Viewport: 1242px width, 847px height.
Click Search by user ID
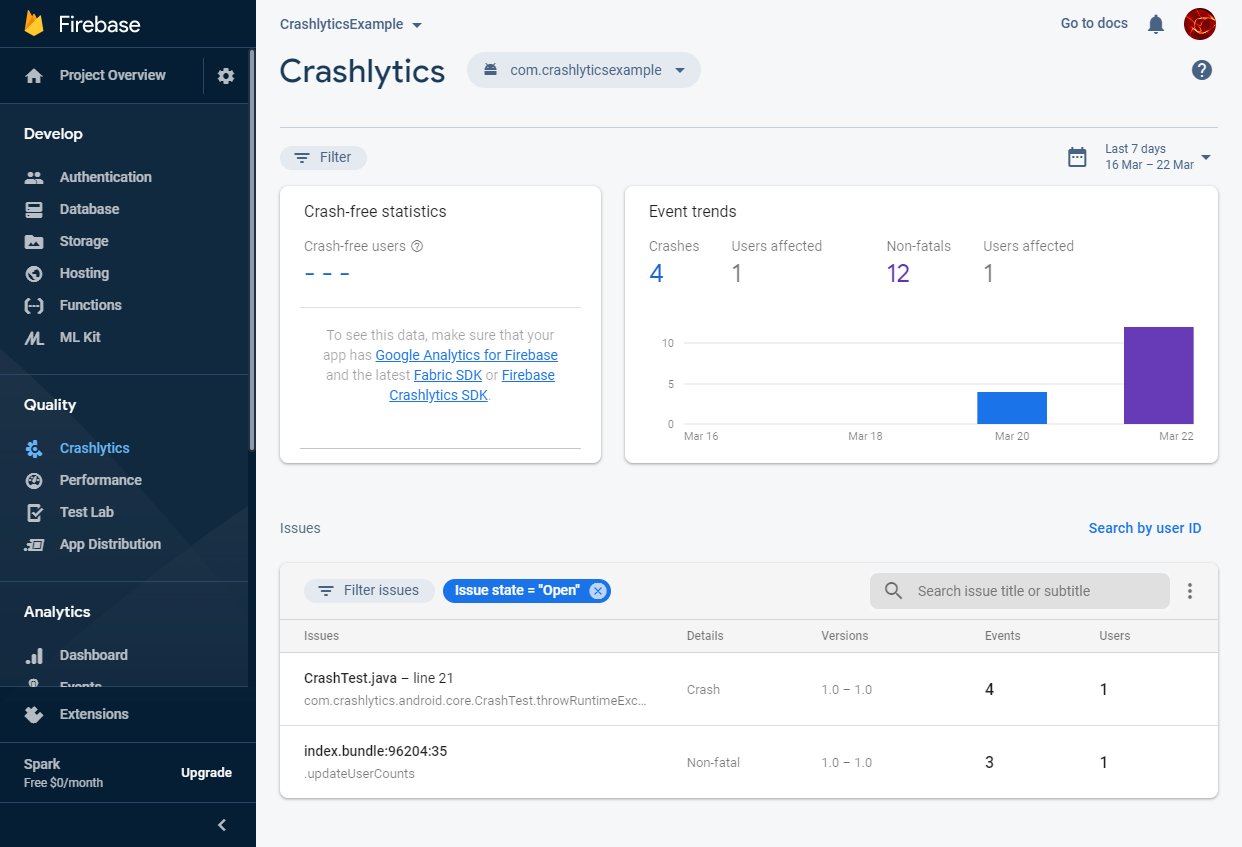pyautogui.click(x=1145, y=529)
